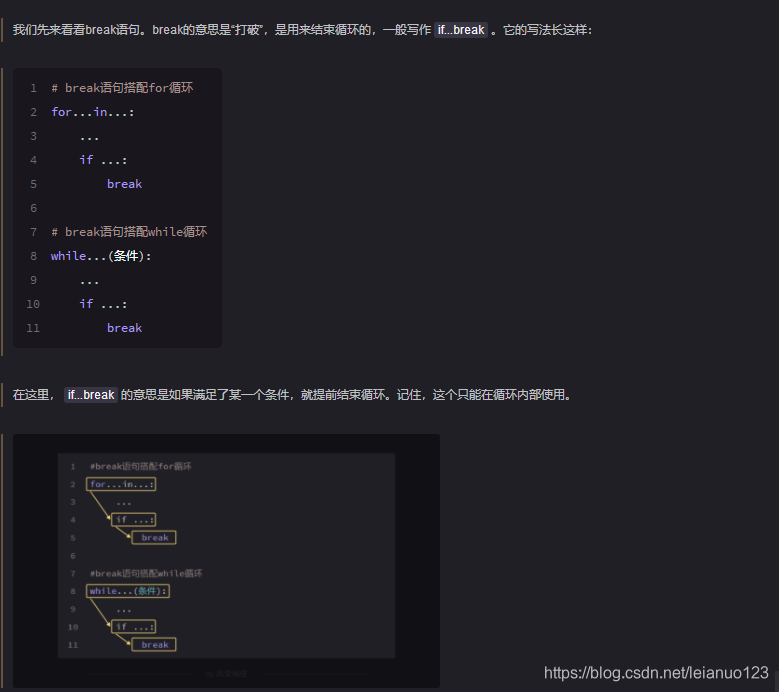
Task: Click 'break' on code line 11
Action: point(125,328)
